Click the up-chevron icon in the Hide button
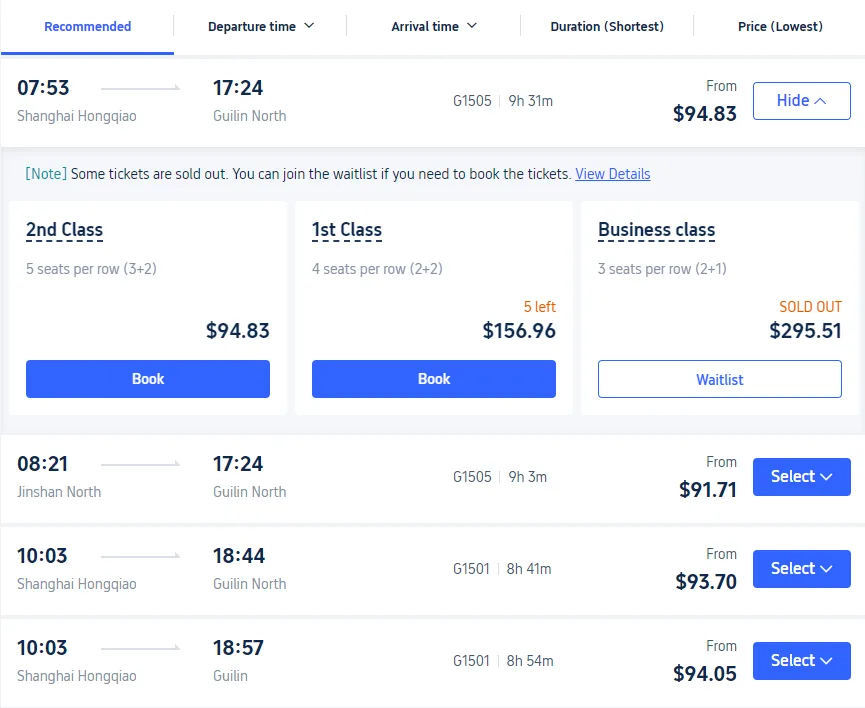This screenshot has height=708, width=865. [820, 101]
